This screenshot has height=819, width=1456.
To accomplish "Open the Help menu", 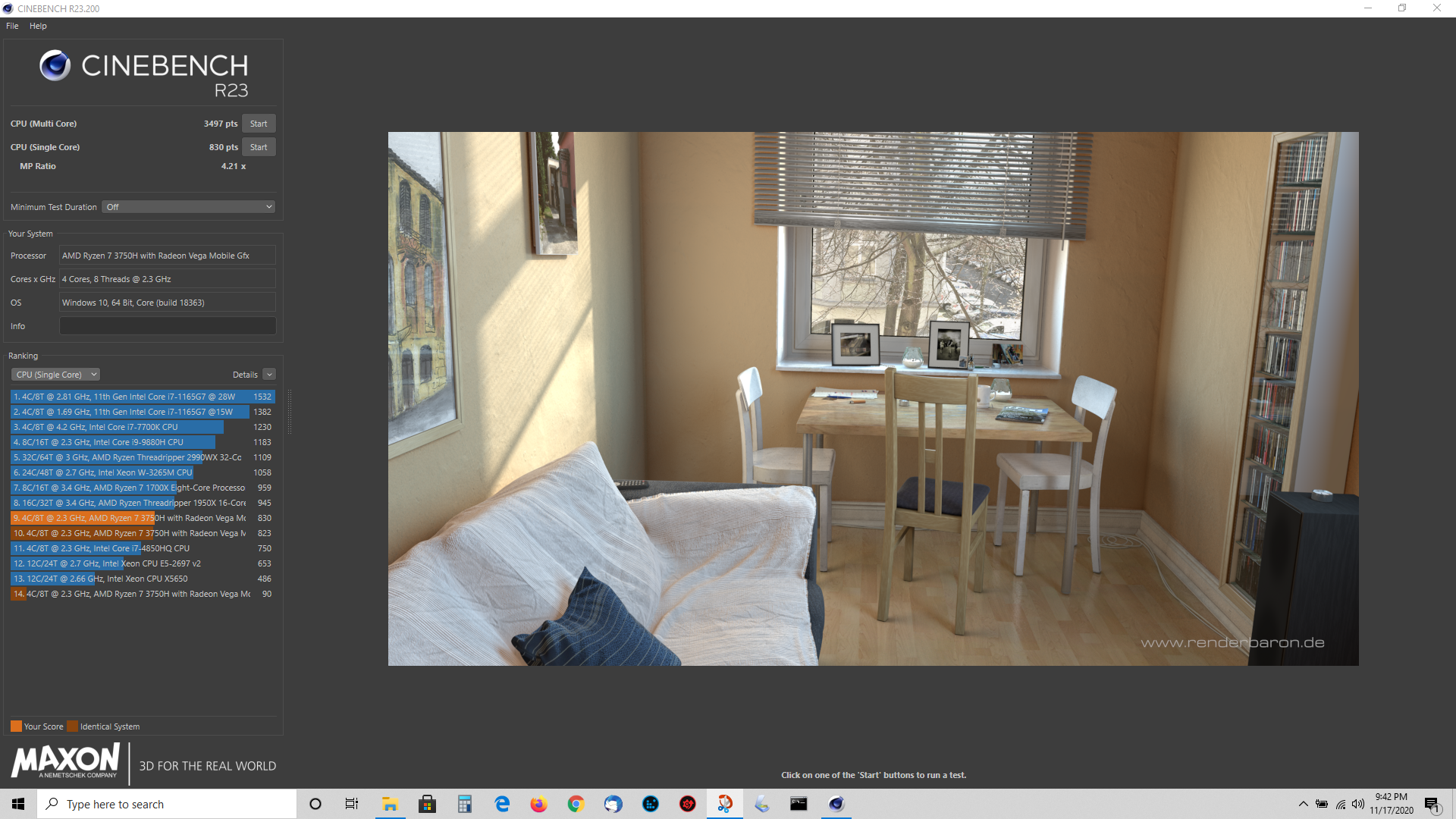I will pyautogui.click(x=38, y=26).
